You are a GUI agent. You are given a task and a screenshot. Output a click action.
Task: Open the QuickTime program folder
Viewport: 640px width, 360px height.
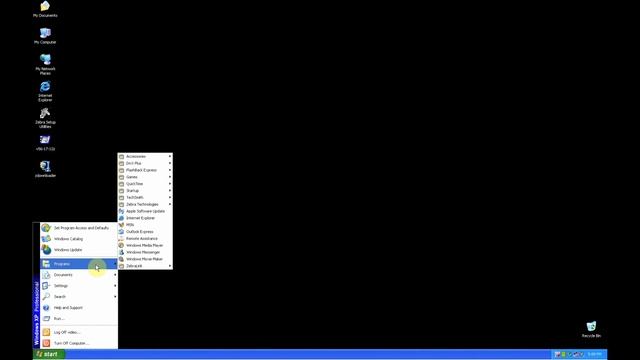pos(145,184)
